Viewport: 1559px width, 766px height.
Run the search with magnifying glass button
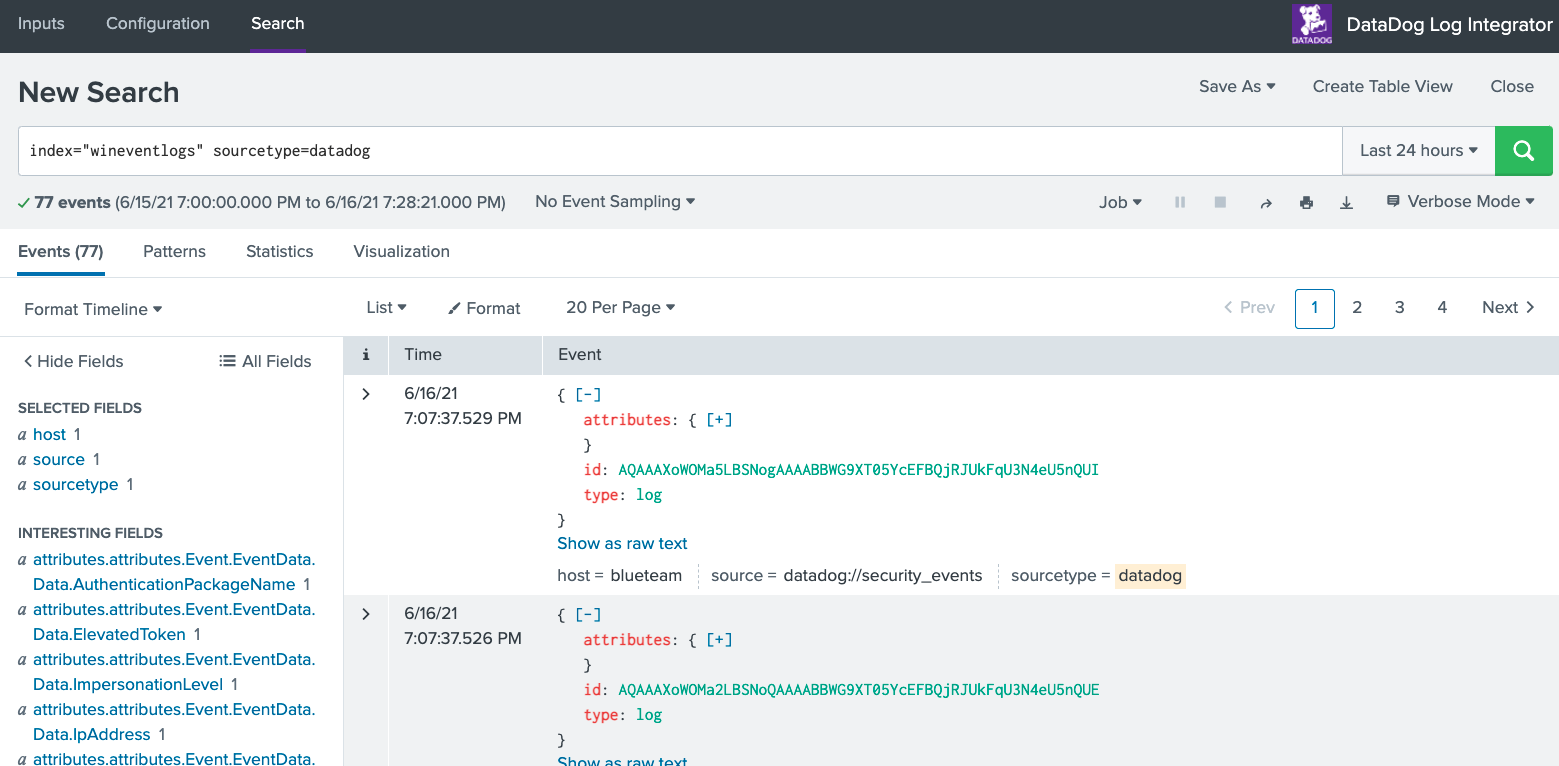tap(1523, 150)
